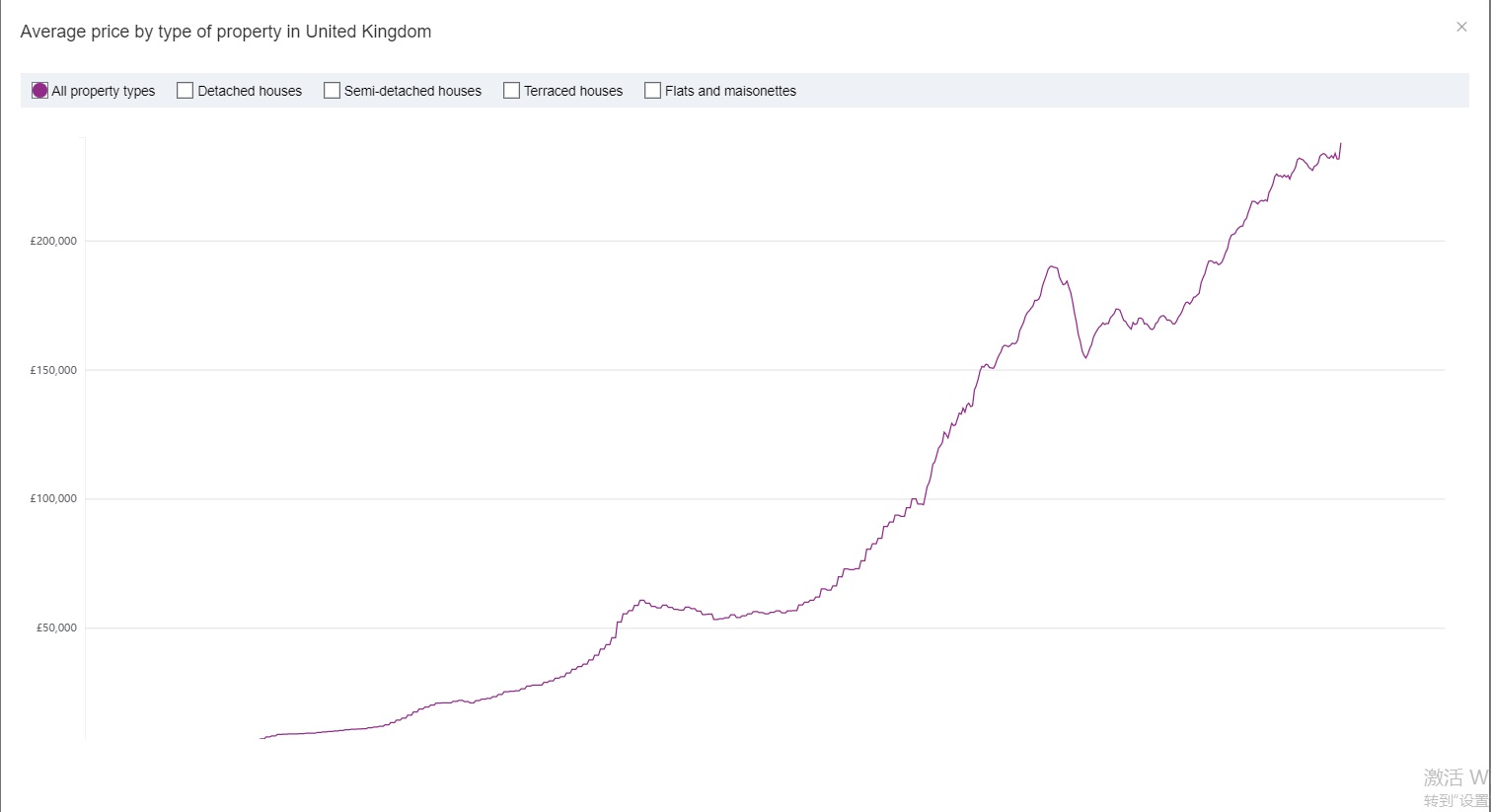
Task: Select the £100,000 y-axis label
Action: pos(53,498)
